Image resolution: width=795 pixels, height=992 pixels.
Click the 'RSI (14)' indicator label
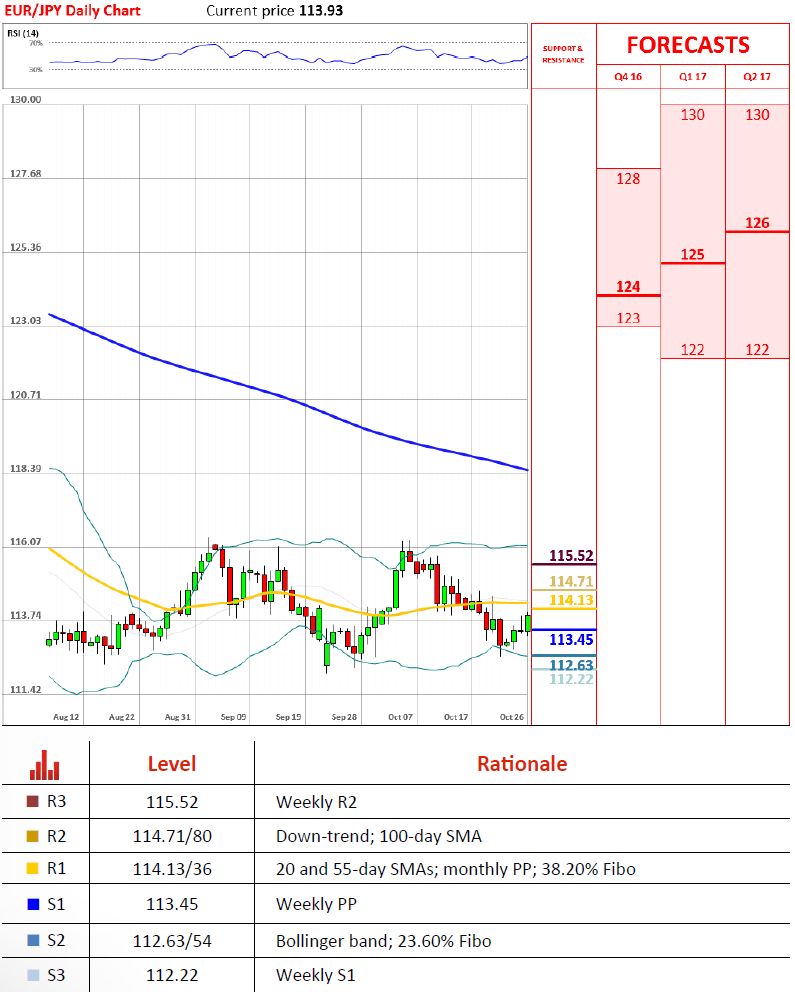pos(23,33)
